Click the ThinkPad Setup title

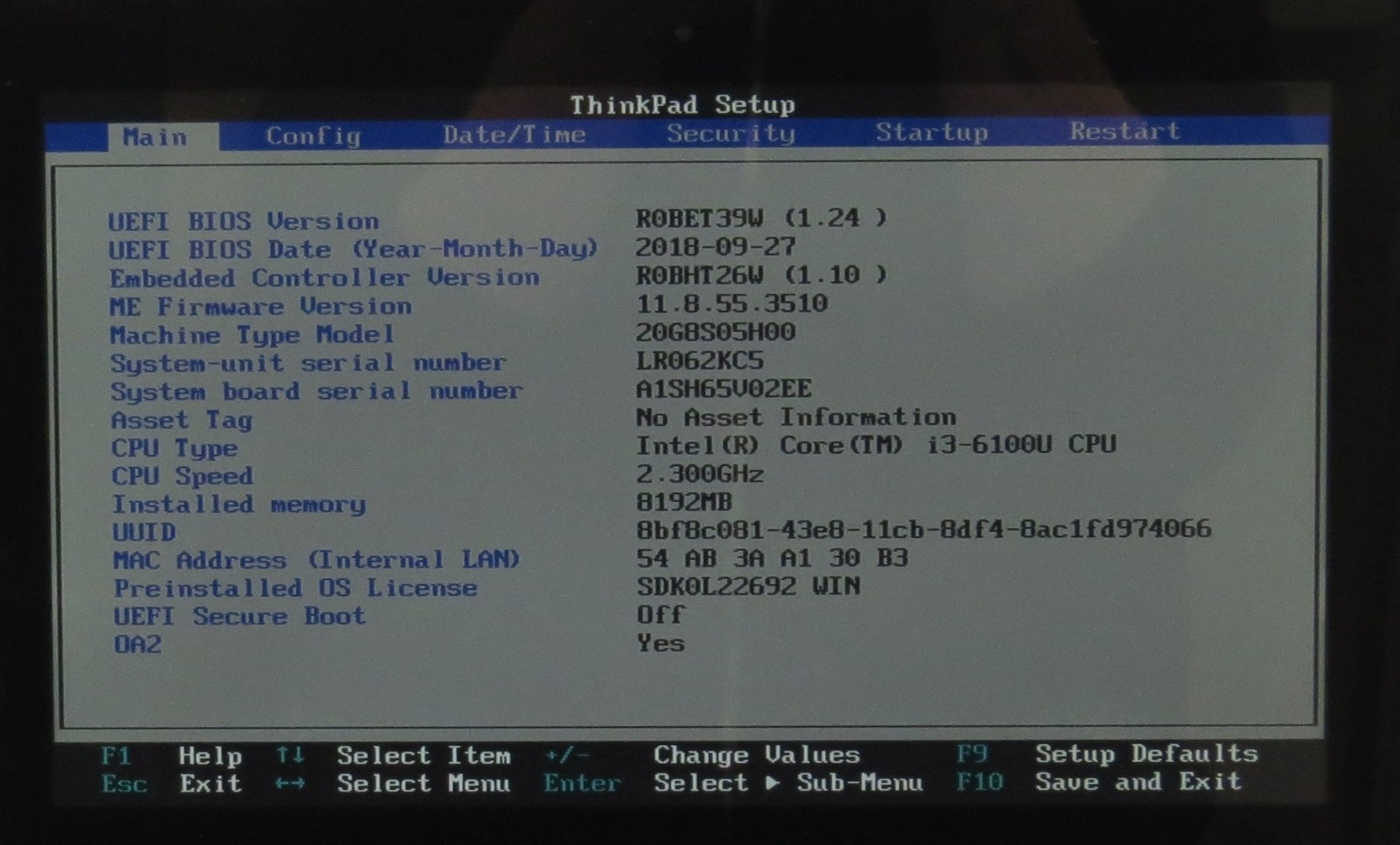[x=683, y=105]
